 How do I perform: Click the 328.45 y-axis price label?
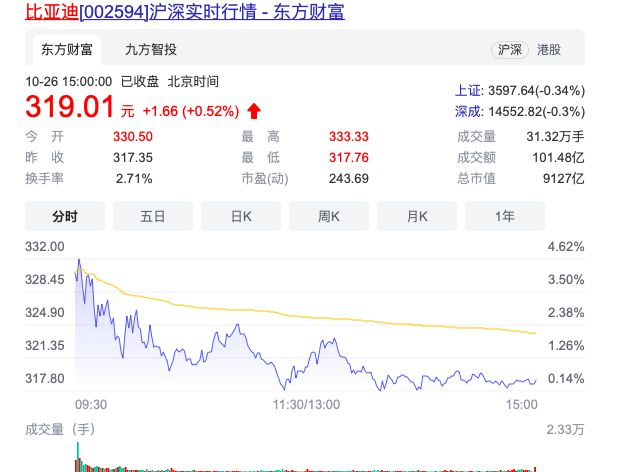45,279
